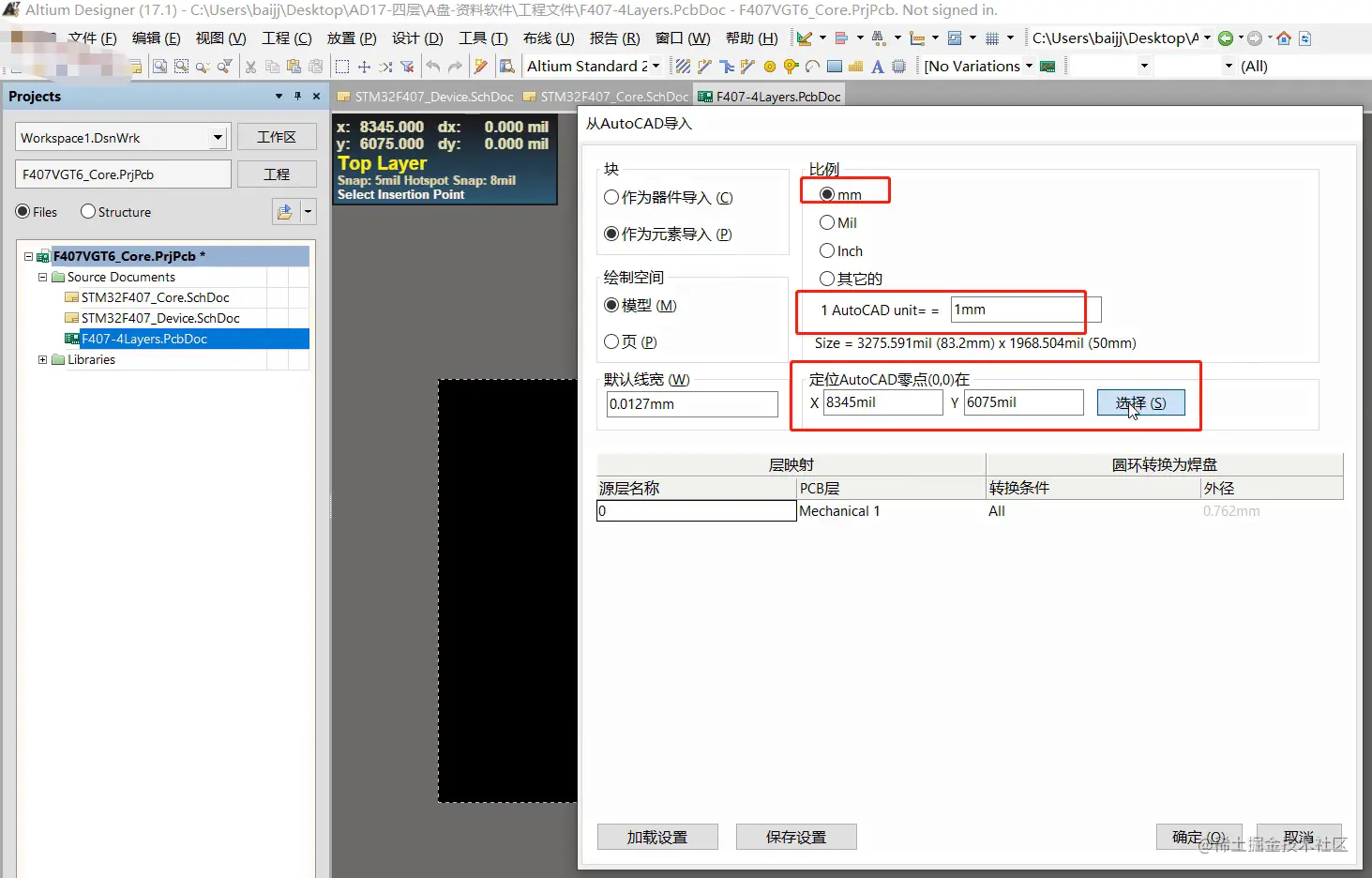Expand the Libraries folder
Image resolution: width=1372 pixels, height=878 pixels.
coord(42,359)
